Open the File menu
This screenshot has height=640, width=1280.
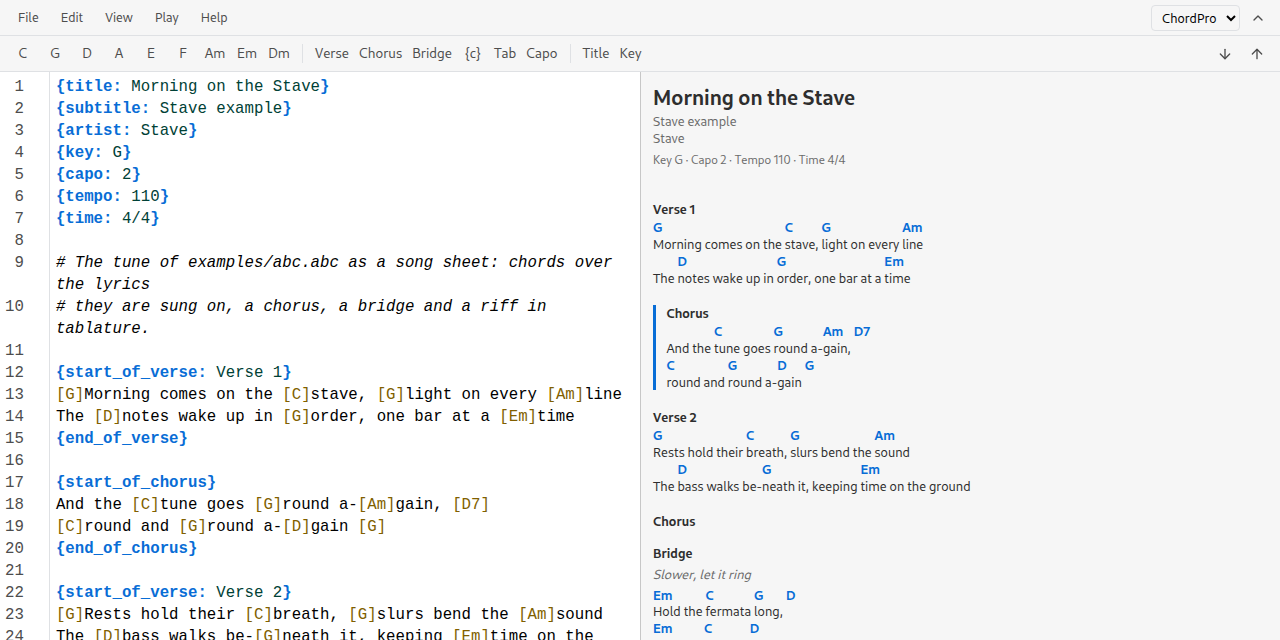(x=29, y=18)
